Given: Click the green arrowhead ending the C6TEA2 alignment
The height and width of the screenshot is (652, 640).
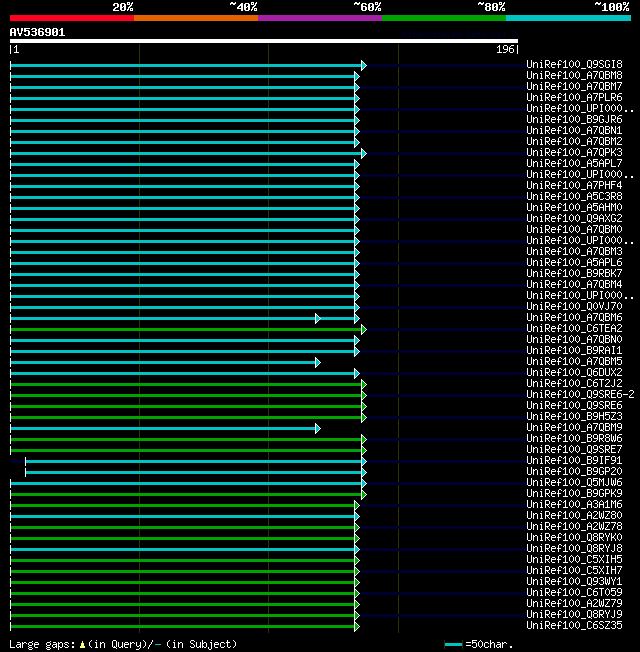Looking at the screenshot, I should 364,330.
